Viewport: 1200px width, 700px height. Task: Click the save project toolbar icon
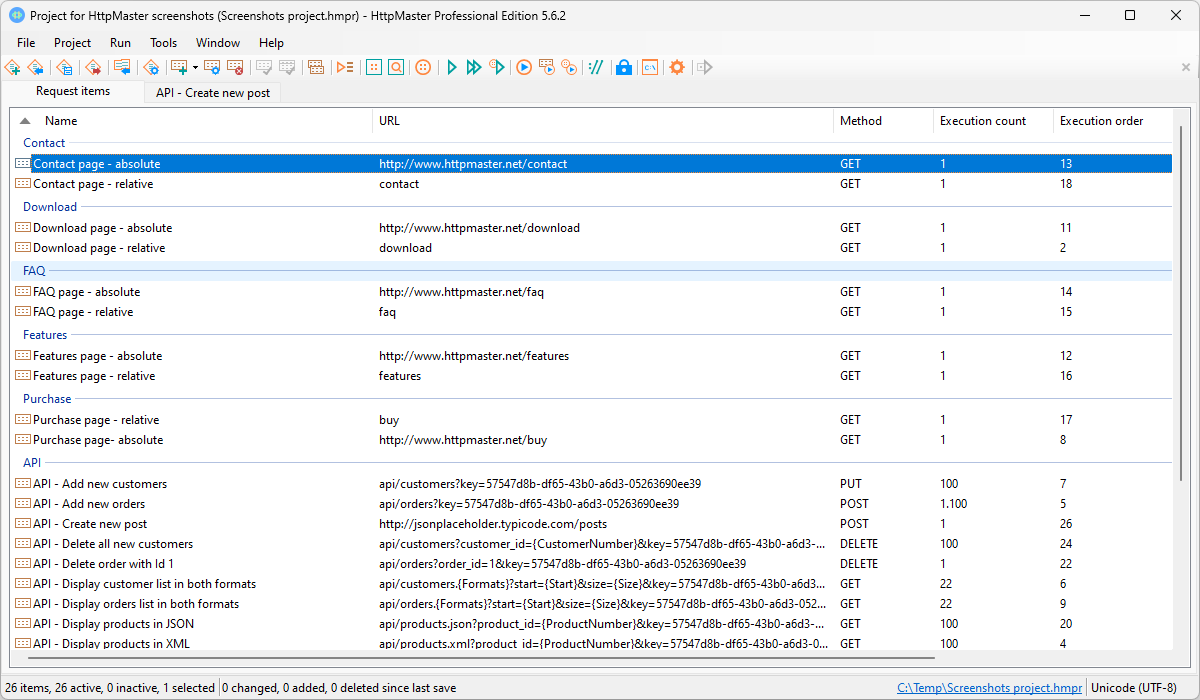click(65, 67)
